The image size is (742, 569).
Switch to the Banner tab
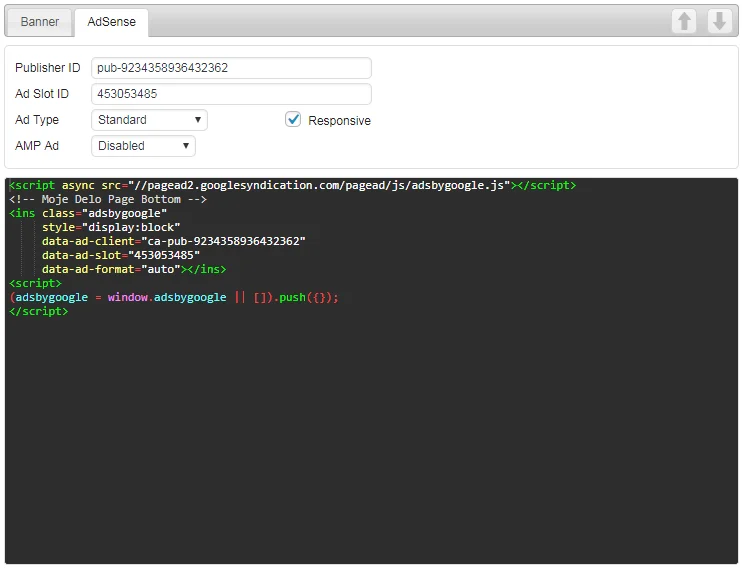click(40, 22)
